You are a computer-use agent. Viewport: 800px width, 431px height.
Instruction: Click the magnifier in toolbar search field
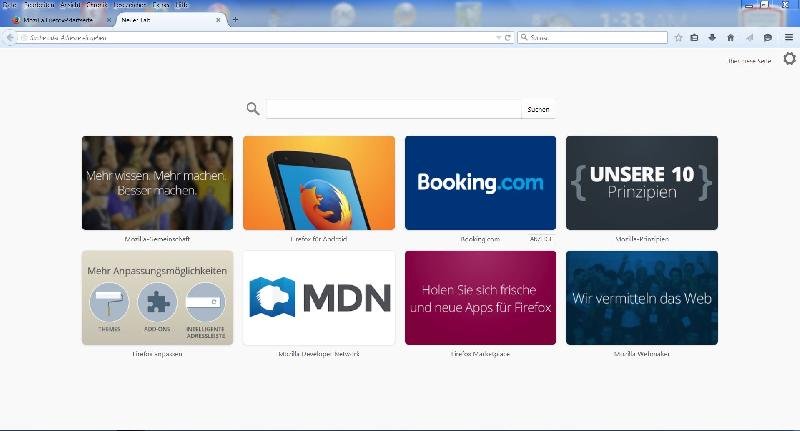click(x=524, y=37)
